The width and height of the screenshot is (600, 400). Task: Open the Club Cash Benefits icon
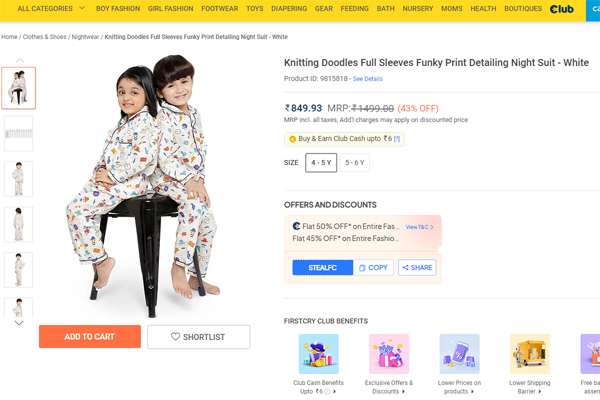pos(318,354)
